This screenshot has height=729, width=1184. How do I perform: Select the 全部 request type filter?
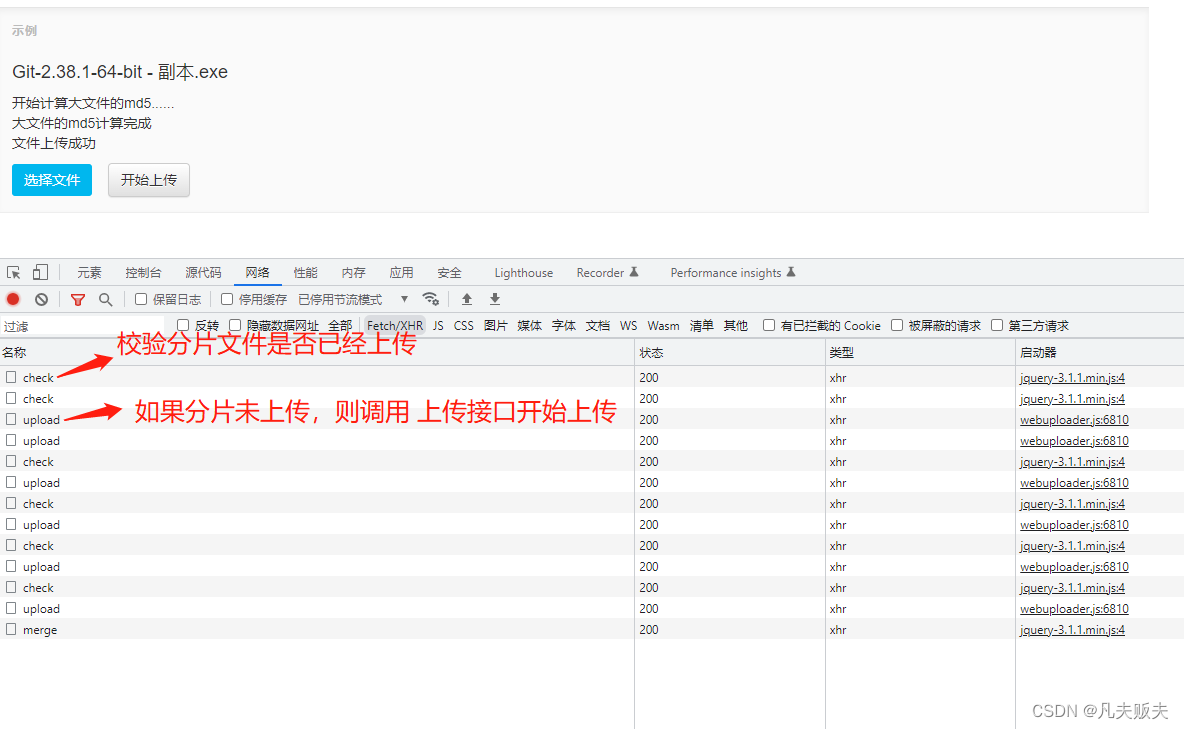point(341,326)
